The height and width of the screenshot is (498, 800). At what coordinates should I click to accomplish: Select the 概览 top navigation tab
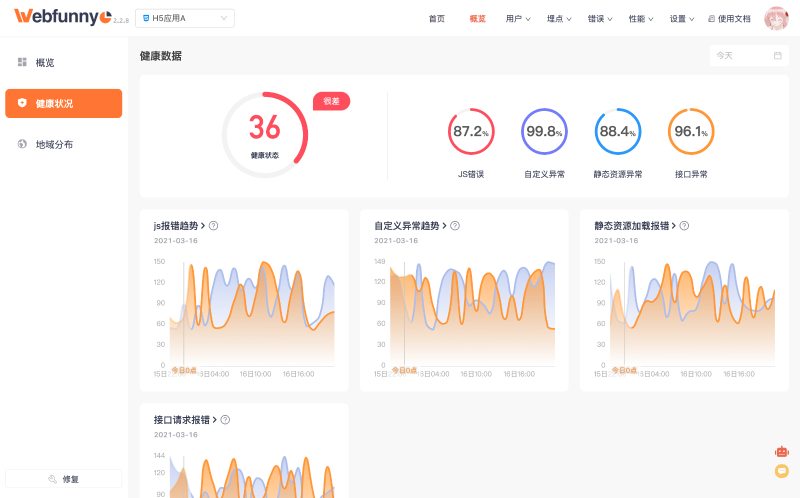(478, 19)
